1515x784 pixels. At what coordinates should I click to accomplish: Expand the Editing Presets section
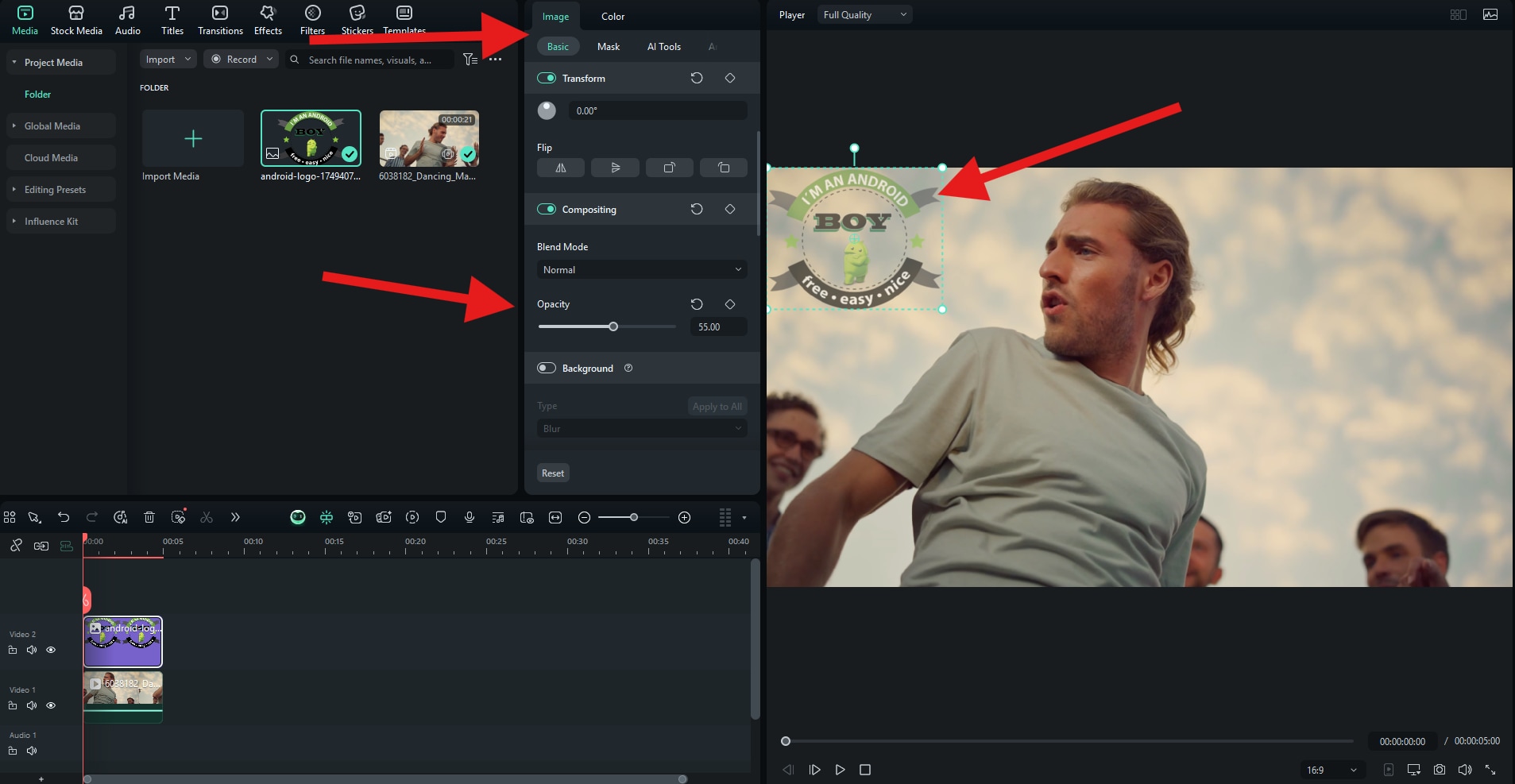(14, 189)
